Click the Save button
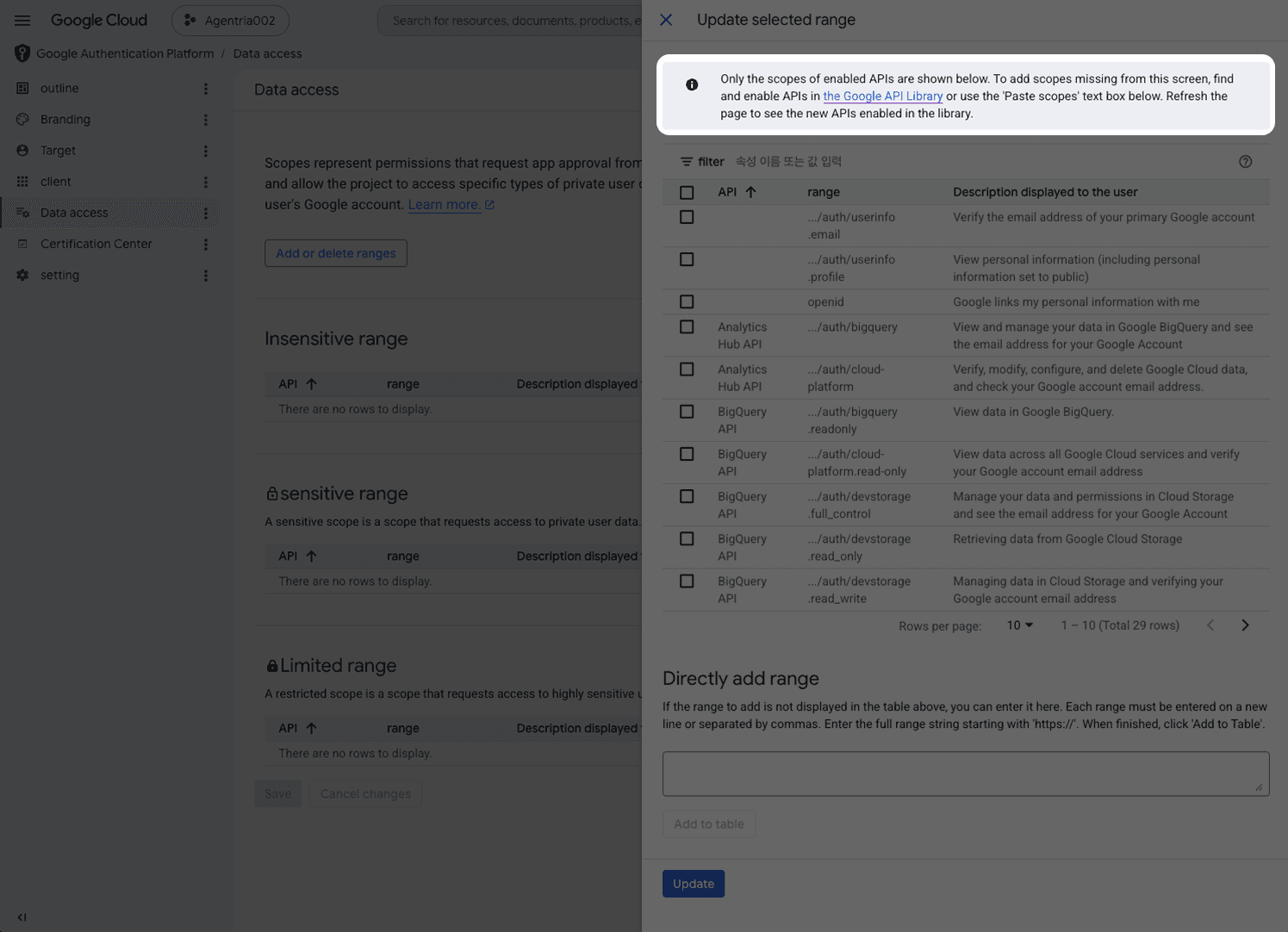 coord(277,794)
